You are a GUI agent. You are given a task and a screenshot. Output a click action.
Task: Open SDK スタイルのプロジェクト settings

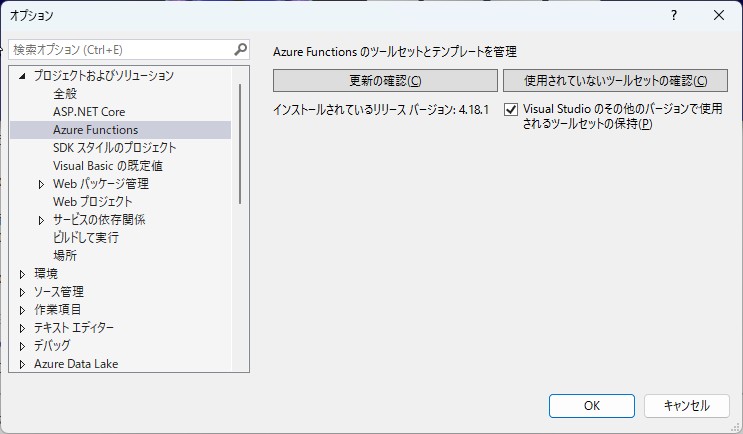click(x=114, y=148)
